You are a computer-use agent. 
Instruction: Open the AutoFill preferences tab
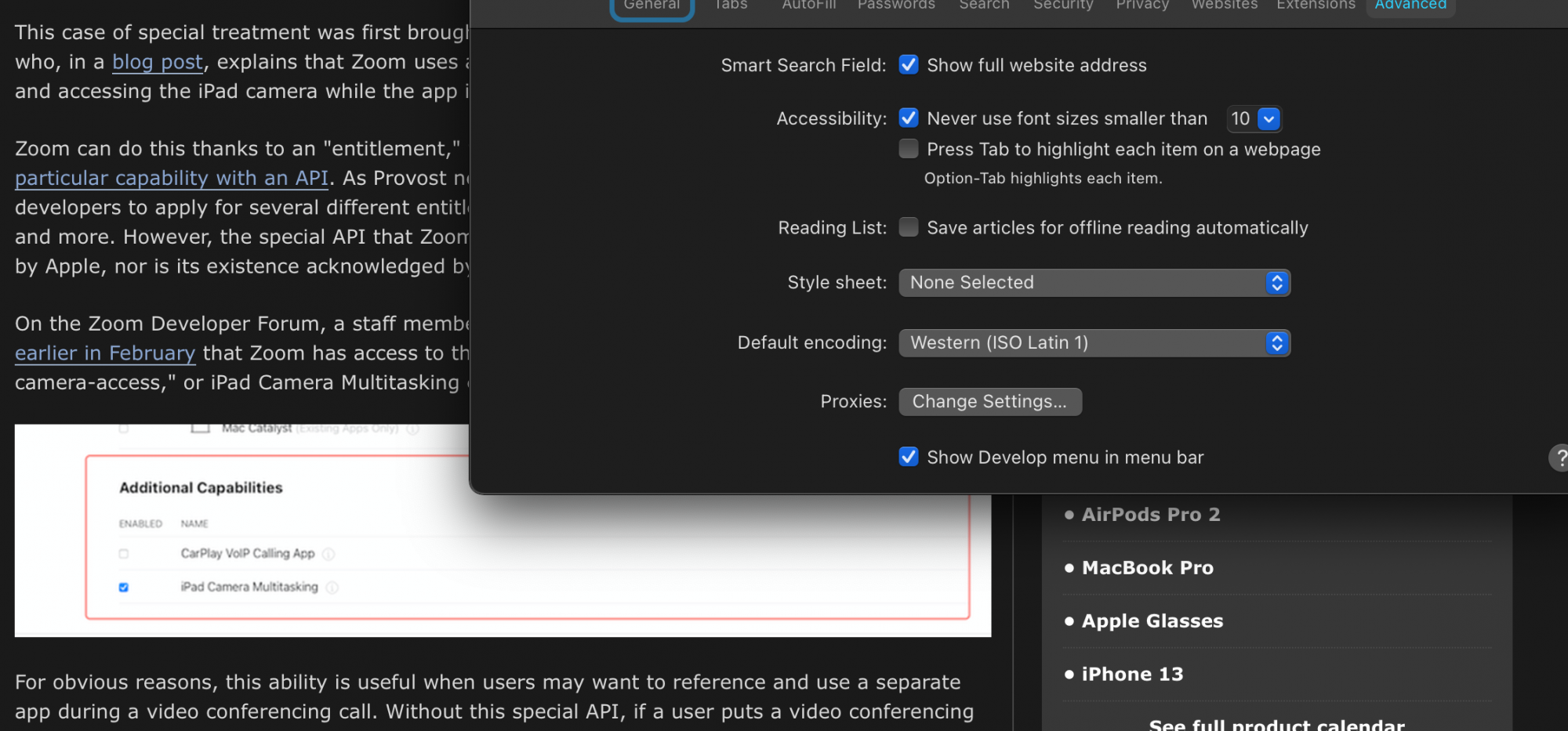[x=809, y=5]
